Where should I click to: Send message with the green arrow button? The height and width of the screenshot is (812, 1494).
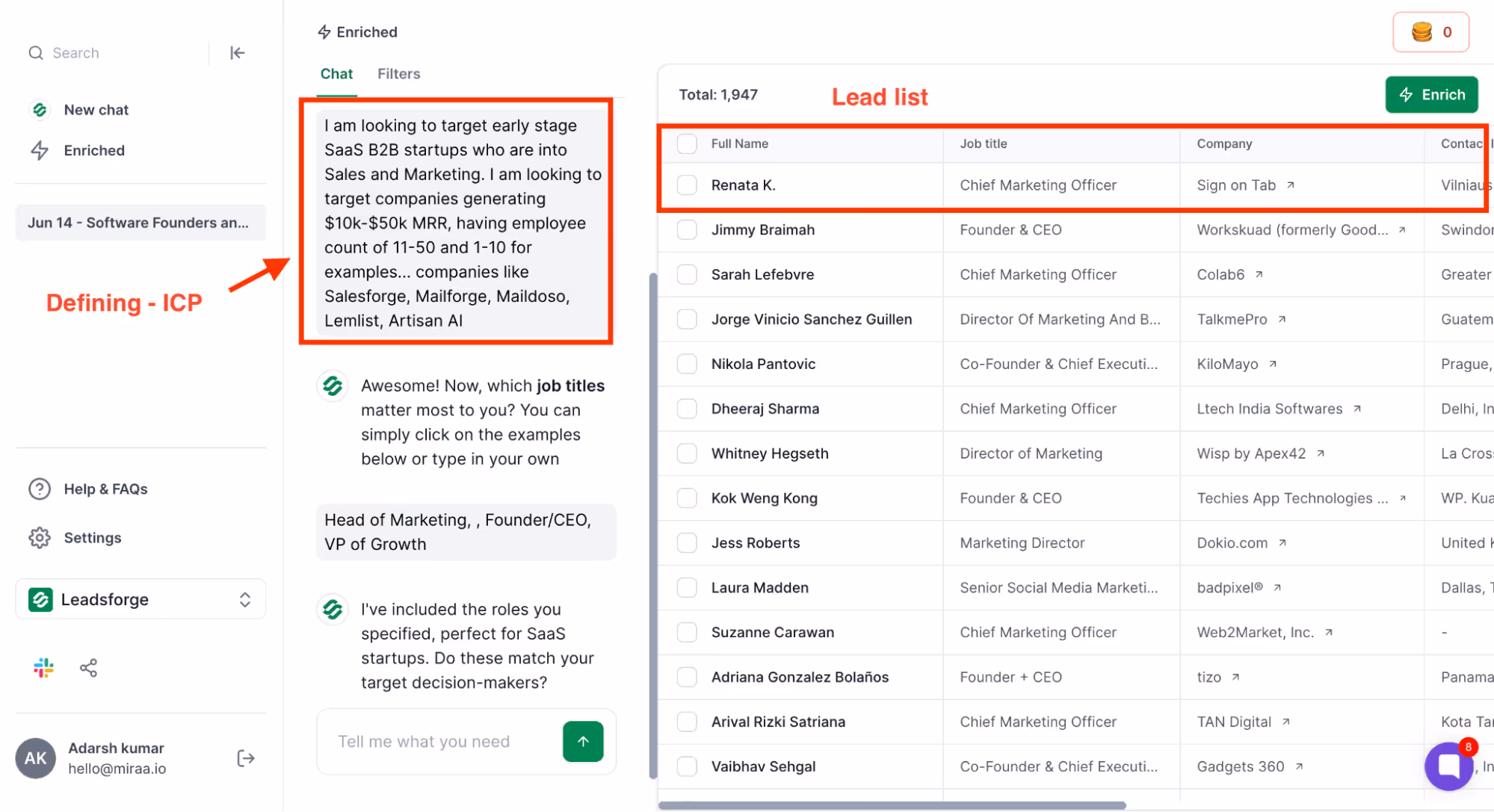583,741
